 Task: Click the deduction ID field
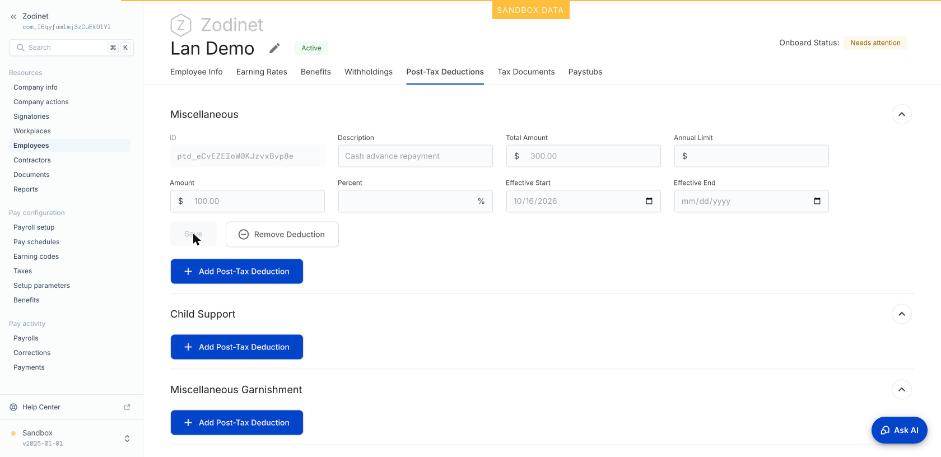247,156
